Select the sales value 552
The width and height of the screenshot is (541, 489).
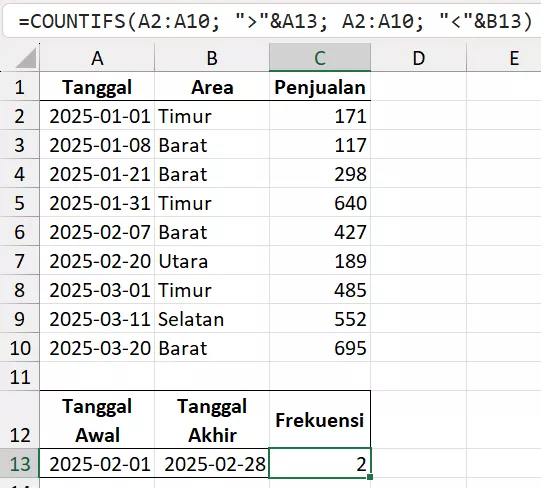(x=320, y=319)
